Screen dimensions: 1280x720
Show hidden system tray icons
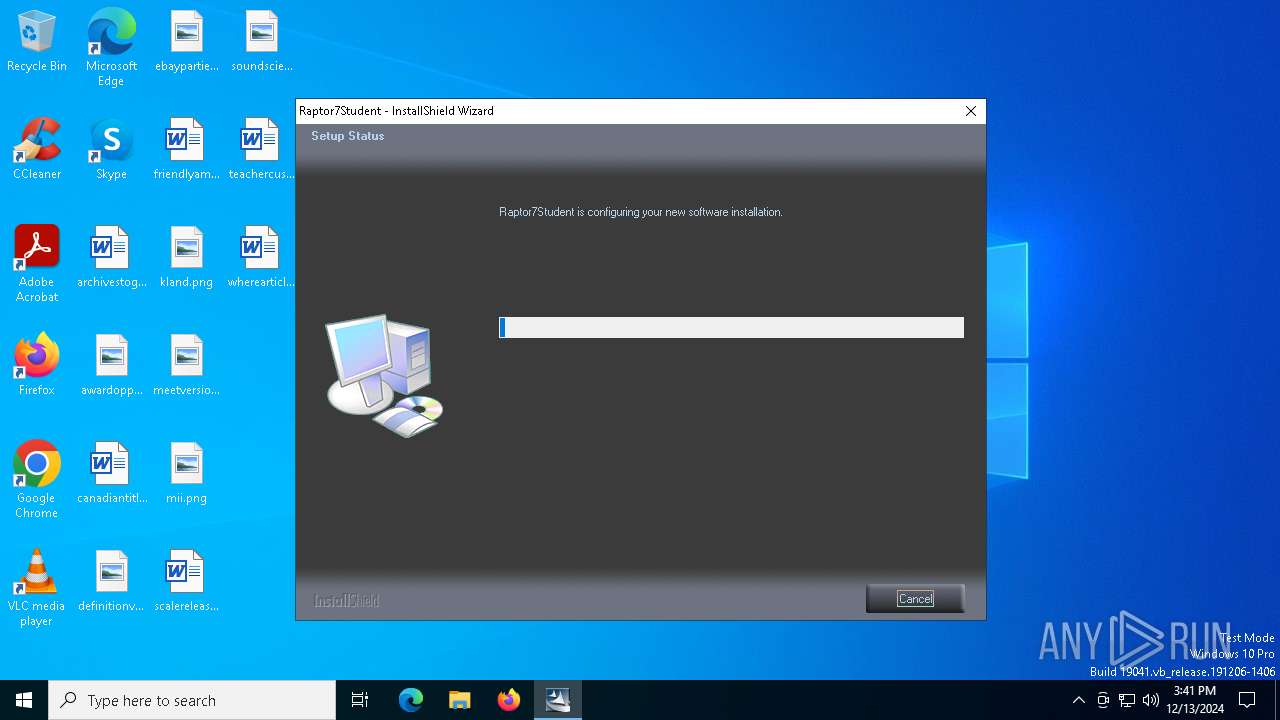click(x=1078, y=700)
